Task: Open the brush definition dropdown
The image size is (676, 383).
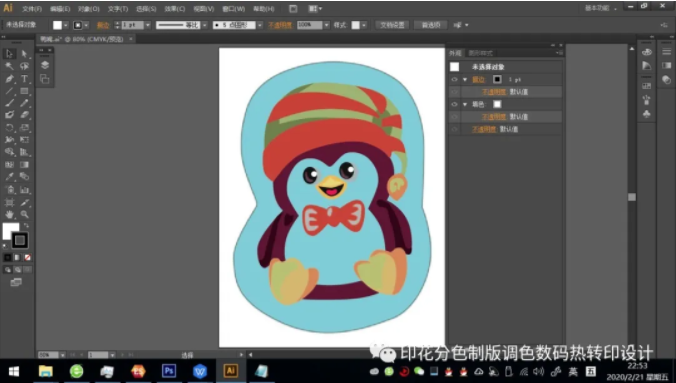Action: click(260, 25)
